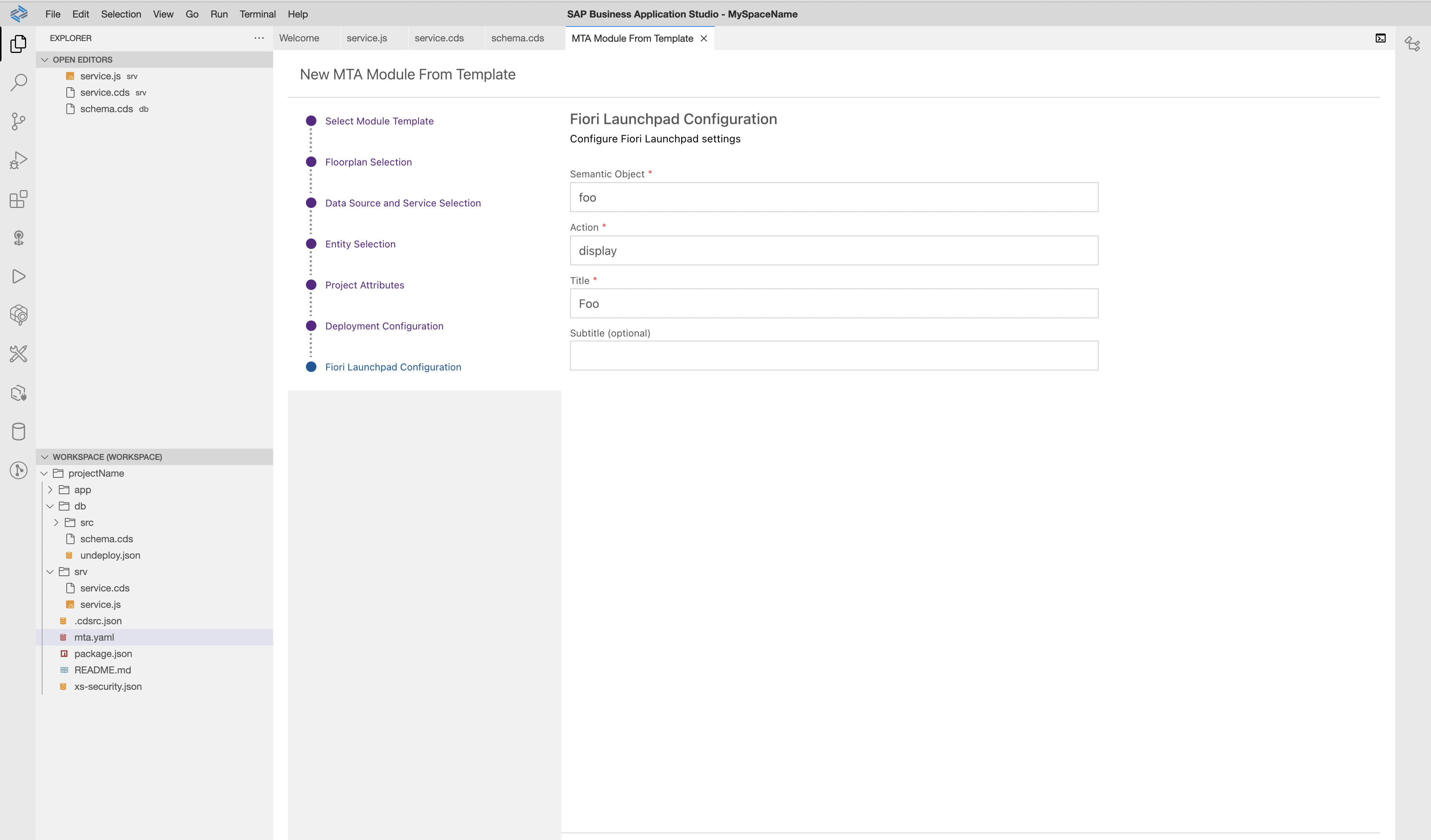The height and width of the screenshot is (840, 1431).
Task: Open the File menu
Action: click(x=53, y=14)
